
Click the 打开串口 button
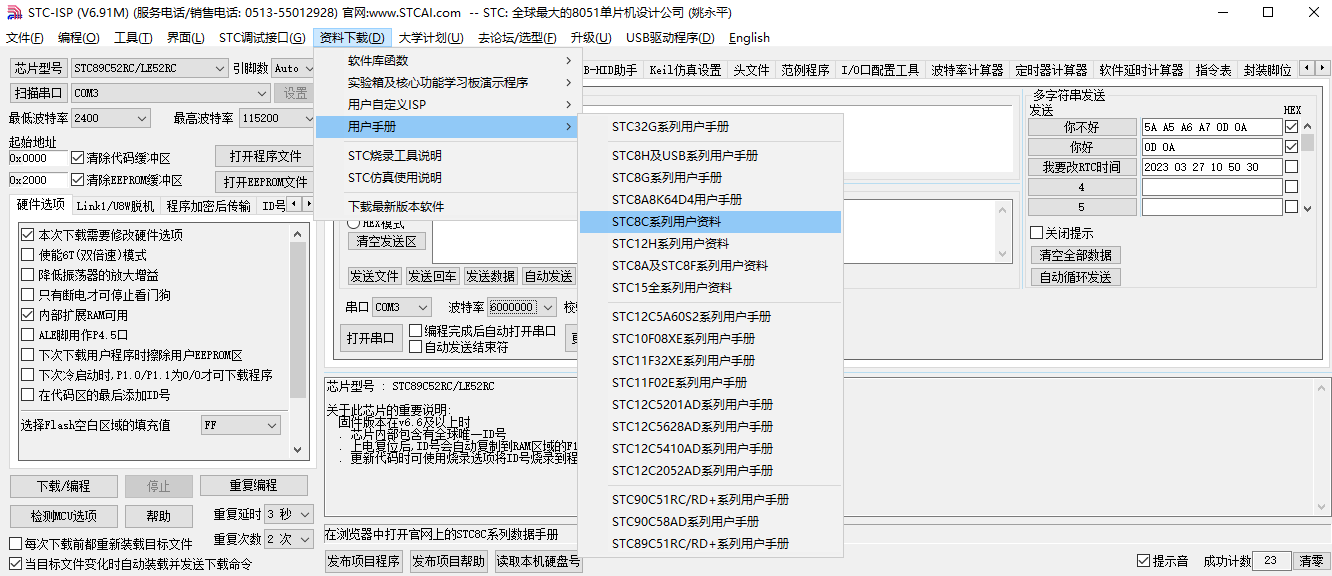[371, 337]
